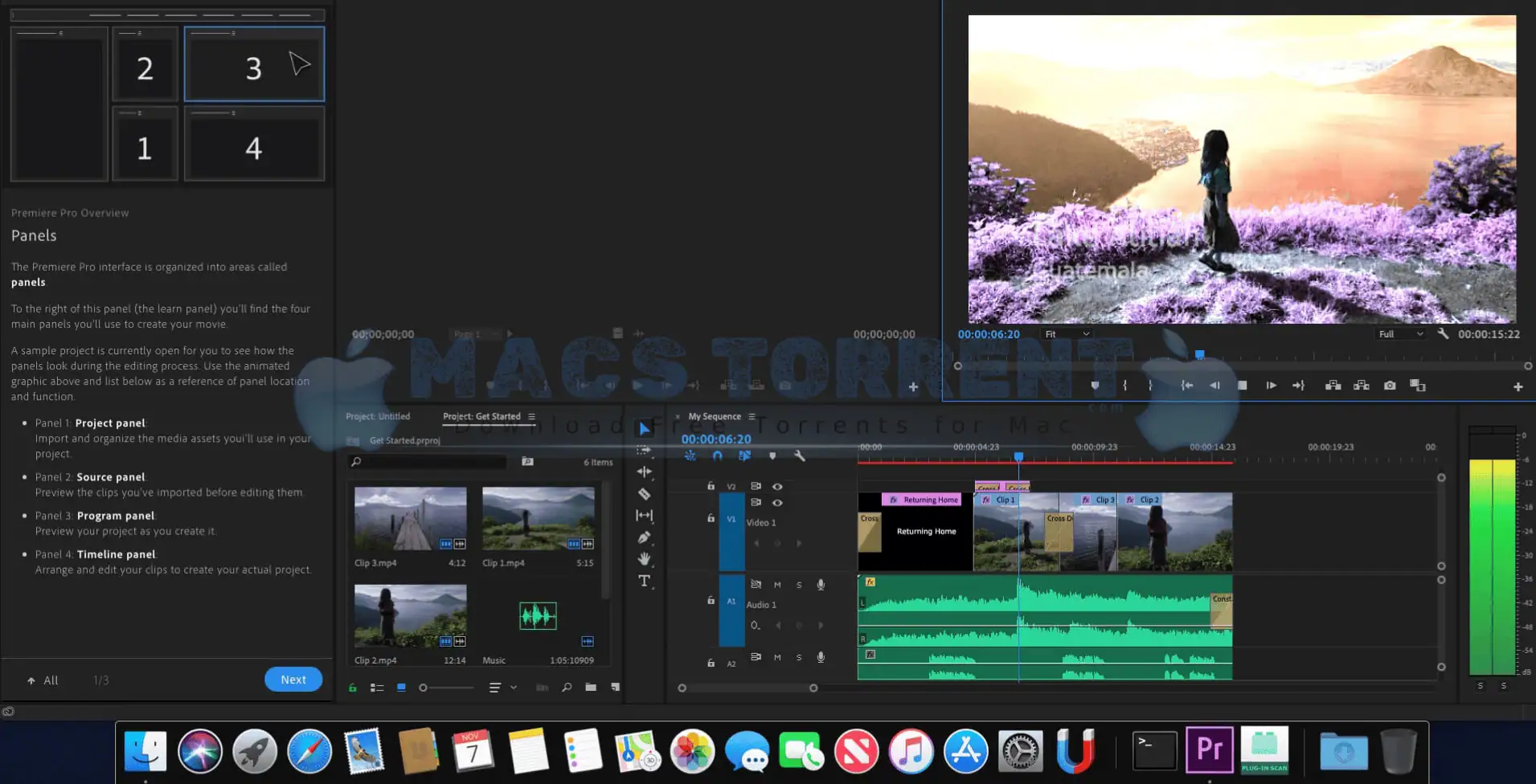Step back one frame in Program monitor
The width and height of the screenshot is (1536, 784).
click(x=1214, y=386)
